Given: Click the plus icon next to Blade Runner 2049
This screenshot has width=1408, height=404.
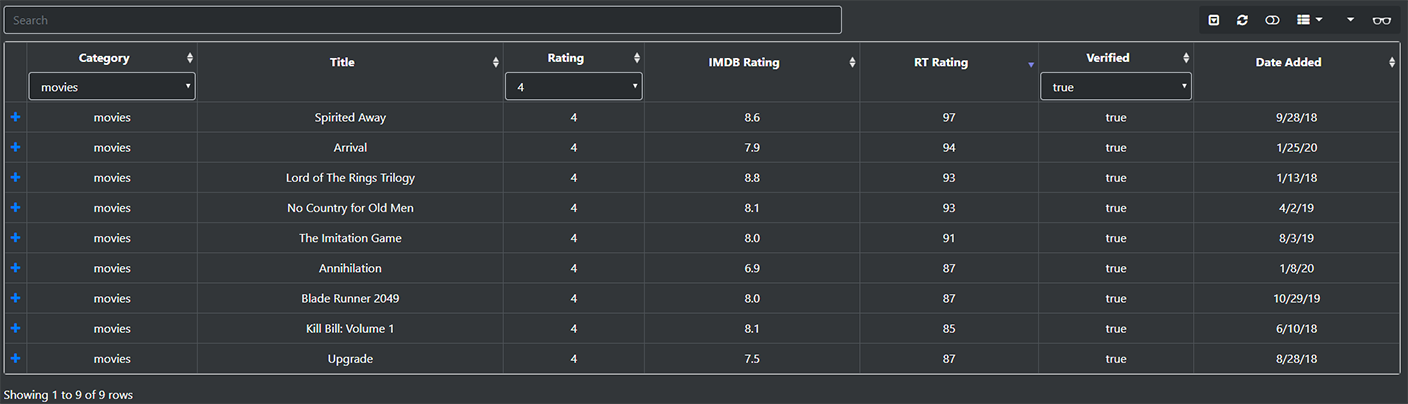Looking at the screenshot, I should (x=15, y=298).
